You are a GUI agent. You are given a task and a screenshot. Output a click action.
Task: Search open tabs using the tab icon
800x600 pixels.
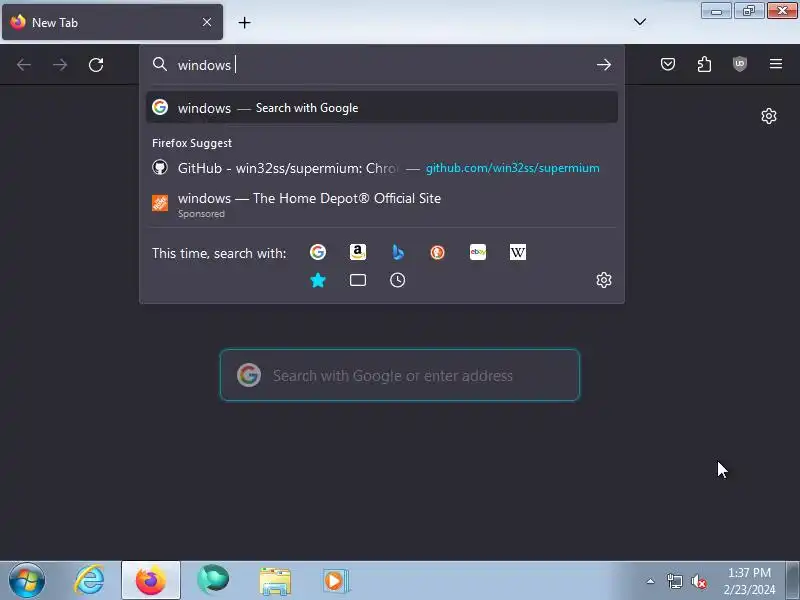pyautogui.click(x=358, y=280)
